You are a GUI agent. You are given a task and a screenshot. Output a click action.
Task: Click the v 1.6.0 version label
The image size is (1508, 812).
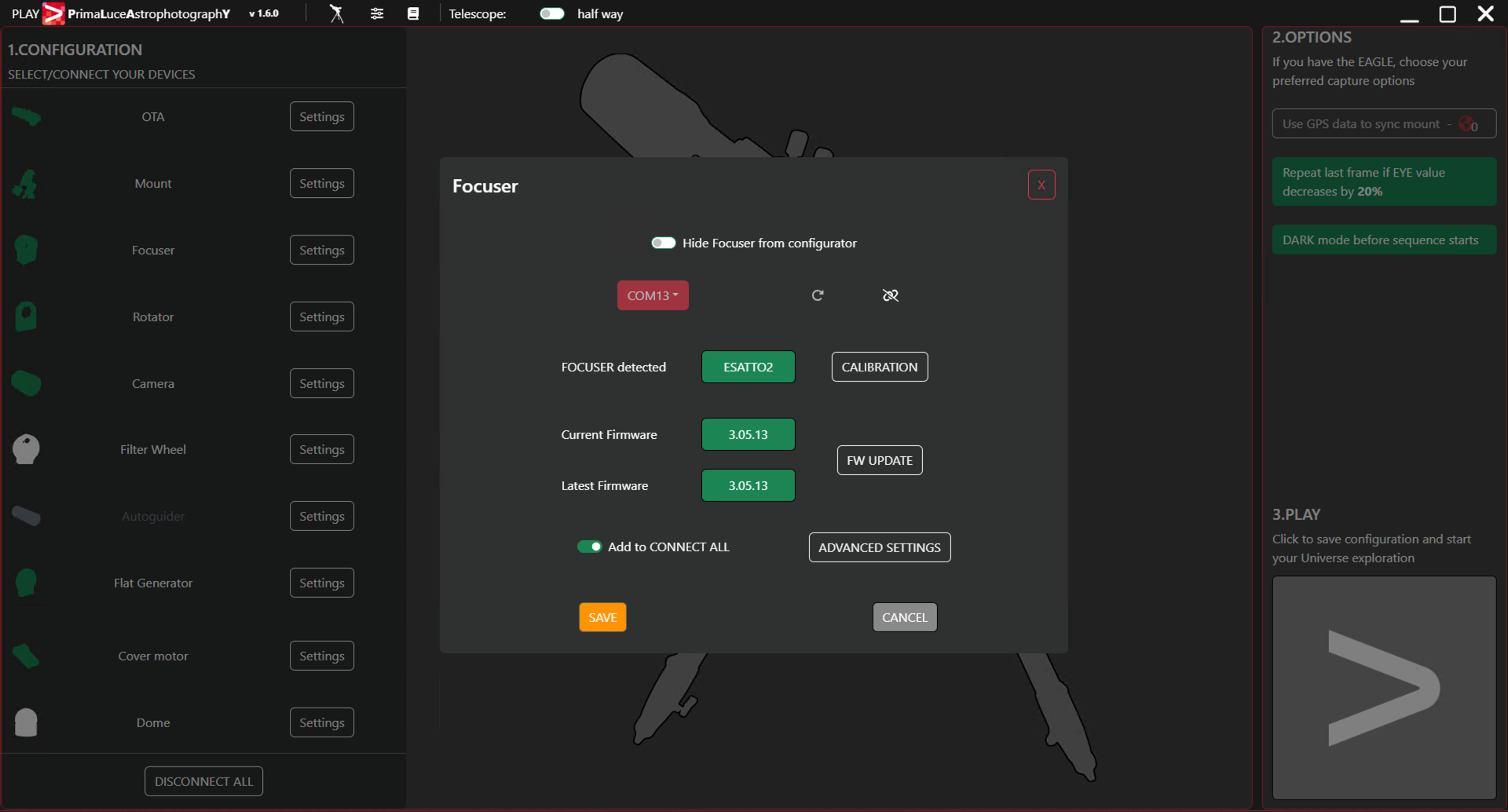click(264, 13)
